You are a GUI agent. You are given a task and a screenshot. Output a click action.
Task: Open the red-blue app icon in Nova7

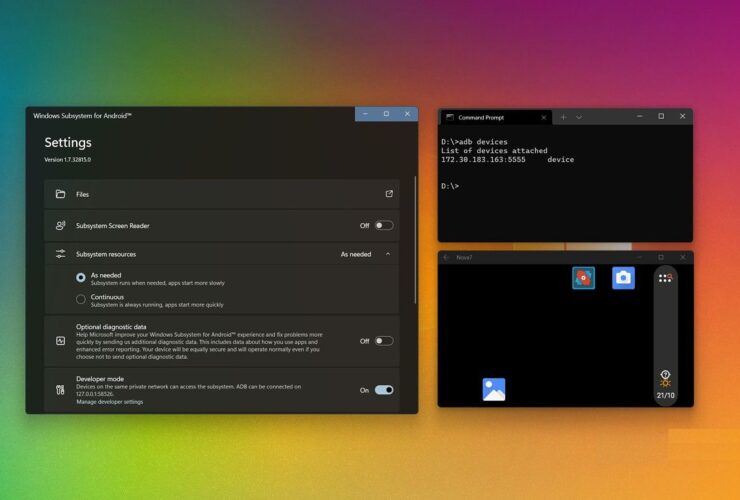pos(583,278)
